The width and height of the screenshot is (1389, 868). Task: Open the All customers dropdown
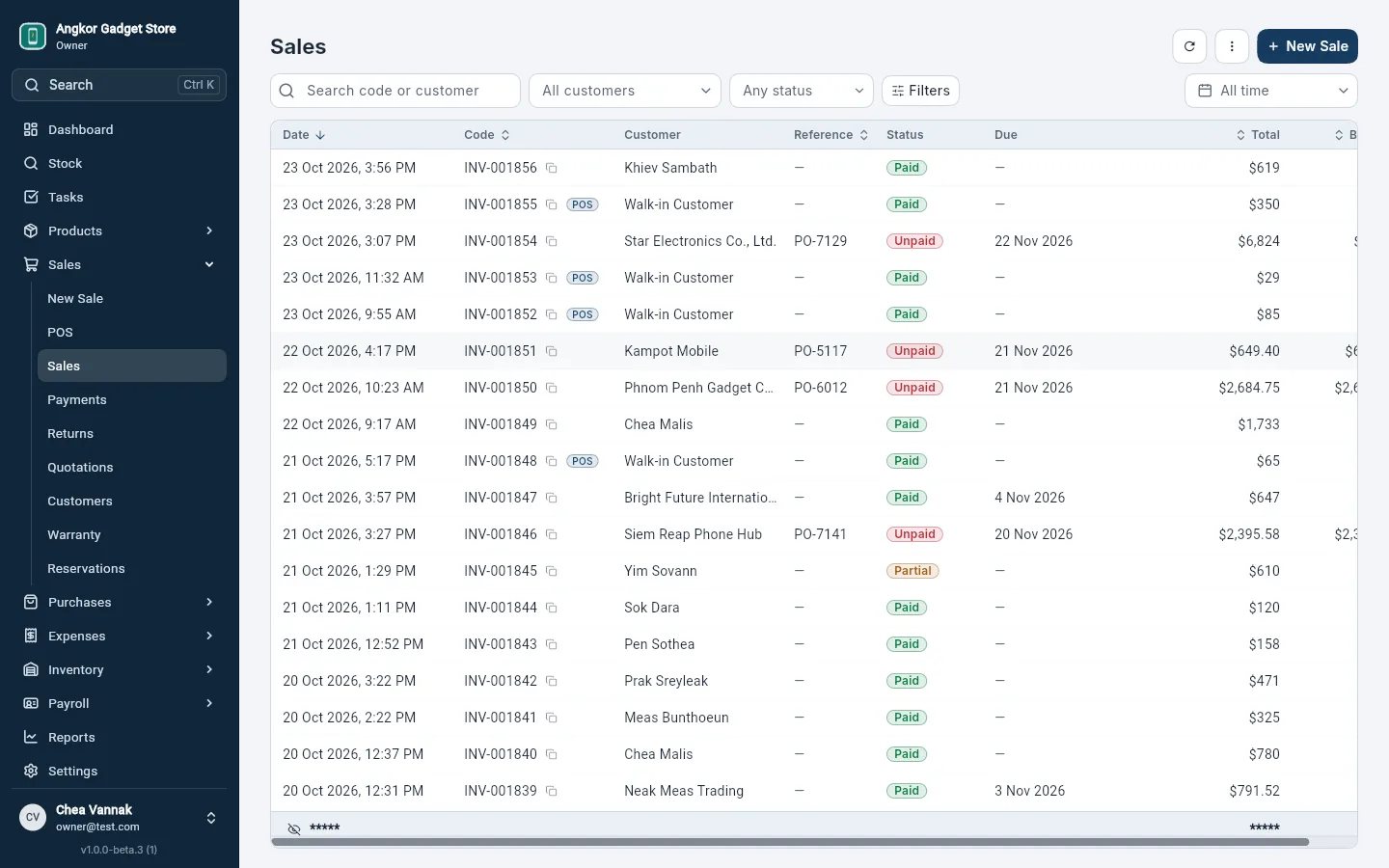[x=625, y=91]
